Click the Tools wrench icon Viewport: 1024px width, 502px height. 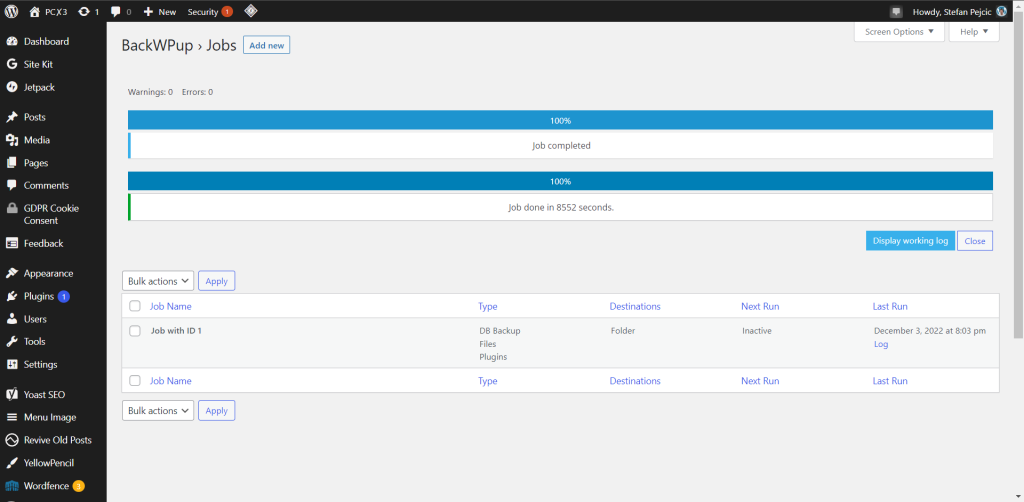click(12, 341)
